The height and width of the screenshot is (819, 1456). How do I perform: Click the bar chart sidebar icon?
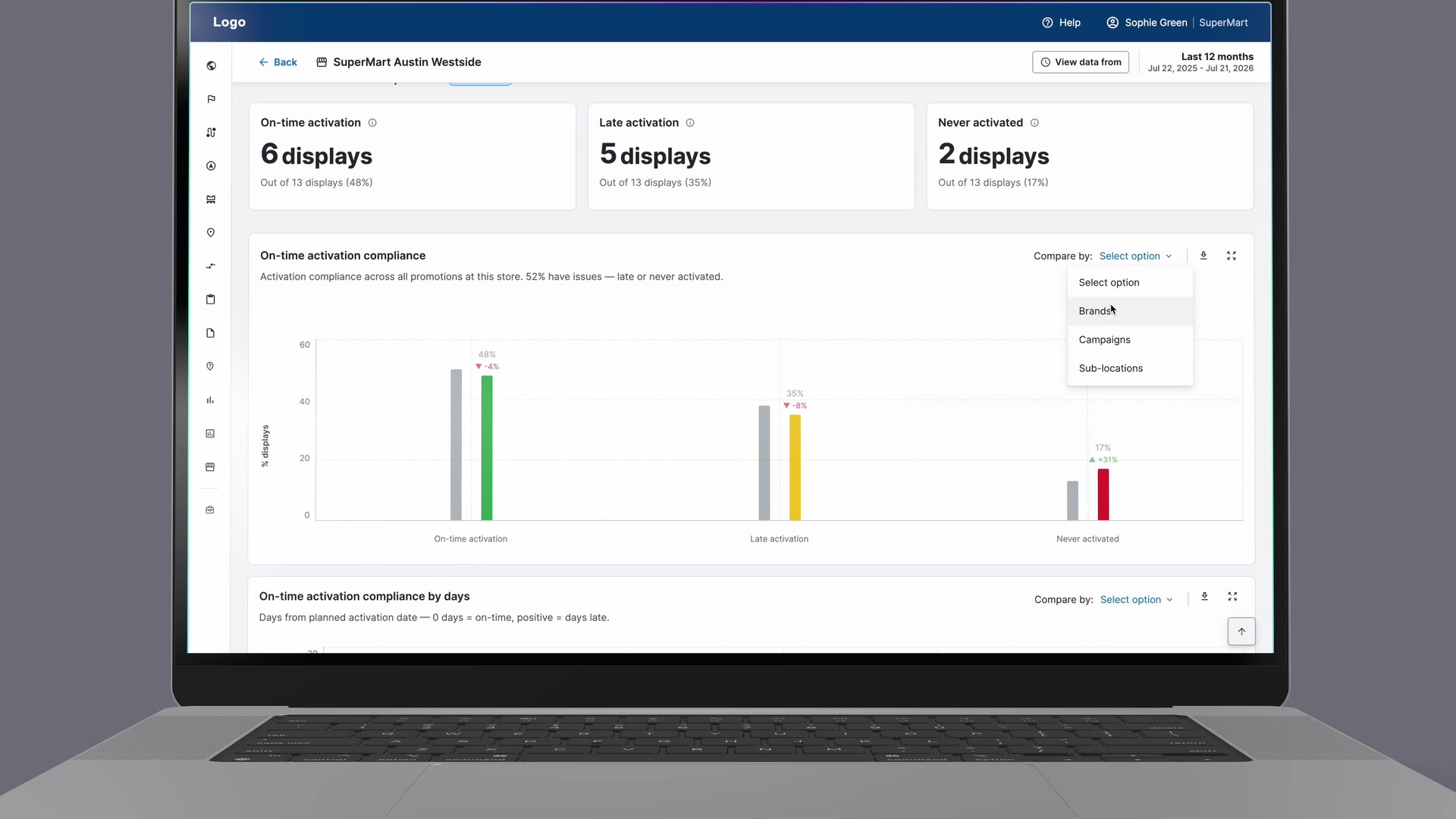point(210,400)
